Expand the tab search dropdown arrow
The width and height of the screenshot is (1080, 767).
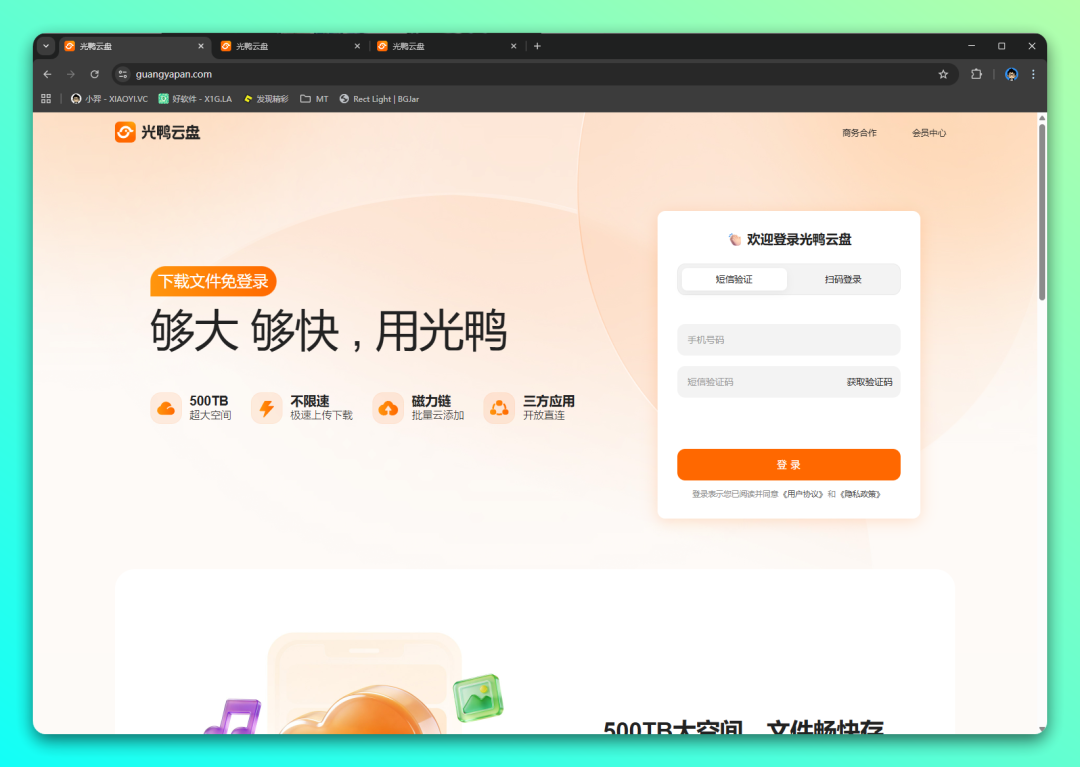pos(46,46)
